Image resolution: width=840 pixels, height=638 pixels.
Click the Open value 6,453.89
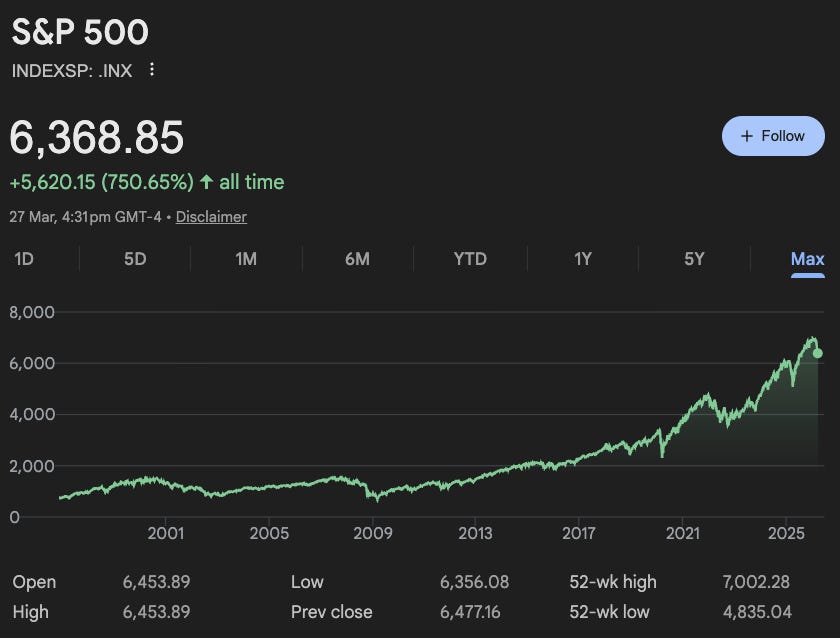tap(156, 582)
